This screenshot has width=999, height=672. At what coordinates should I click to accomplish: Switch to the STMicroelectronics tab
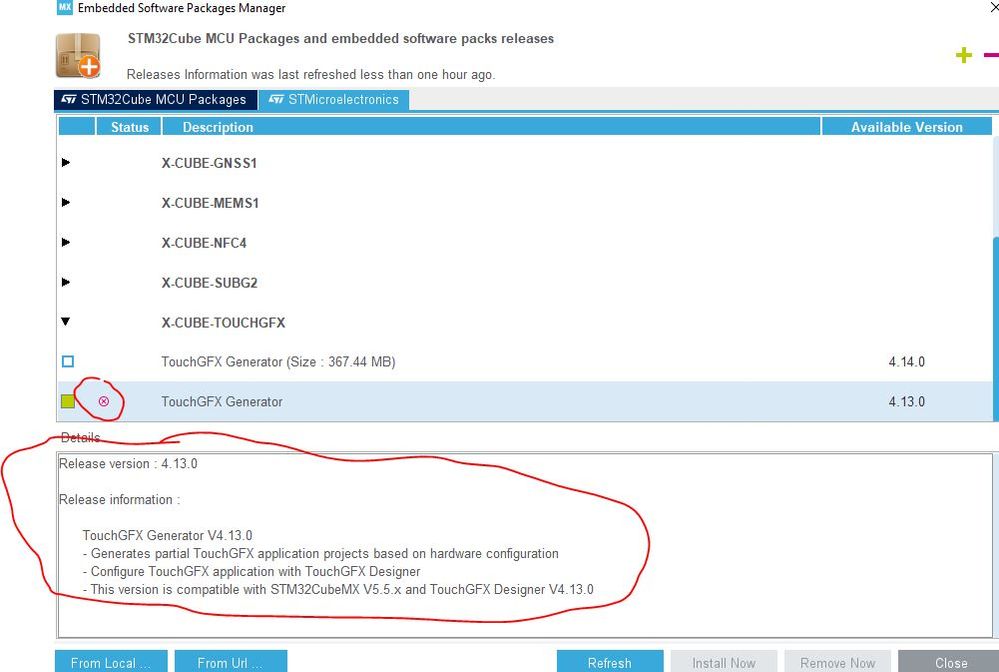(334, 99)
